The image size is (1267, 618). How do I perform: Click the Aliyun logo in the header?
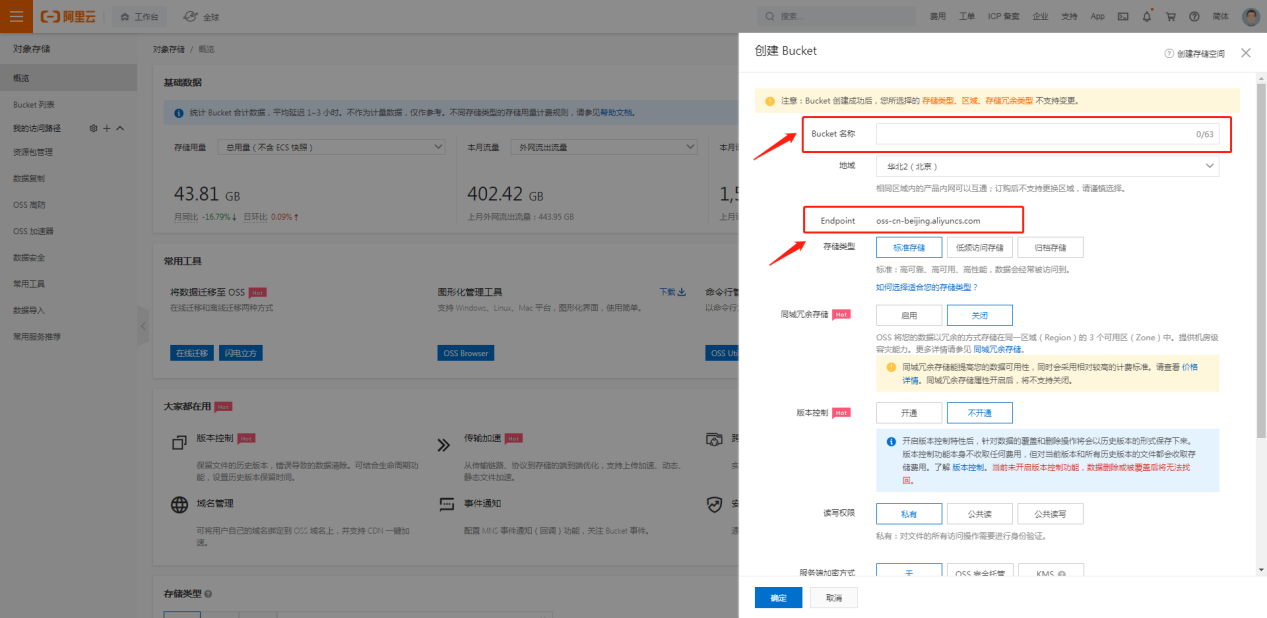(69, 17)
